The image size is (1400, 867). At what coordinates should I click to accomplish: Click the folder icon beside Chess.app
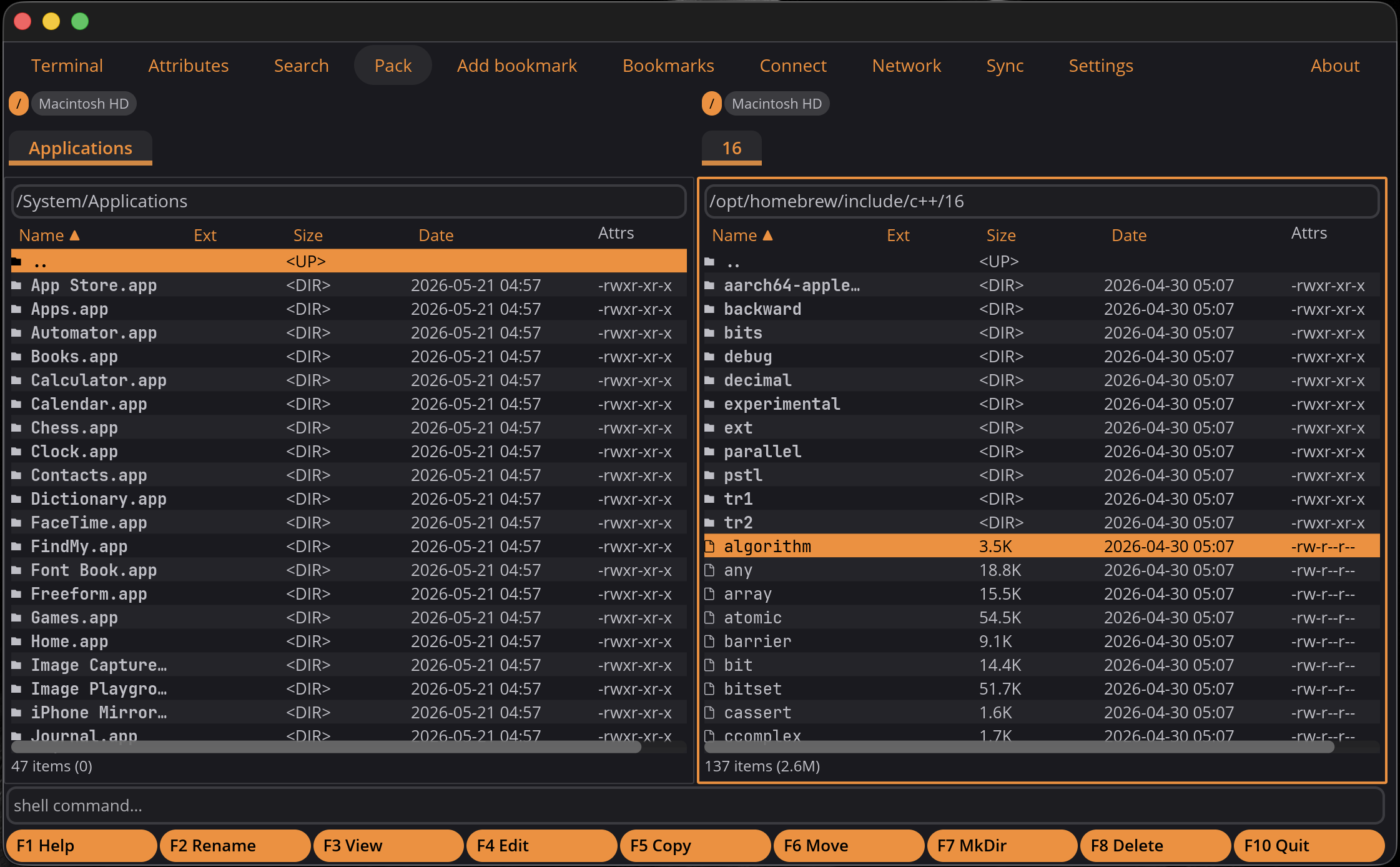[17, 428]
